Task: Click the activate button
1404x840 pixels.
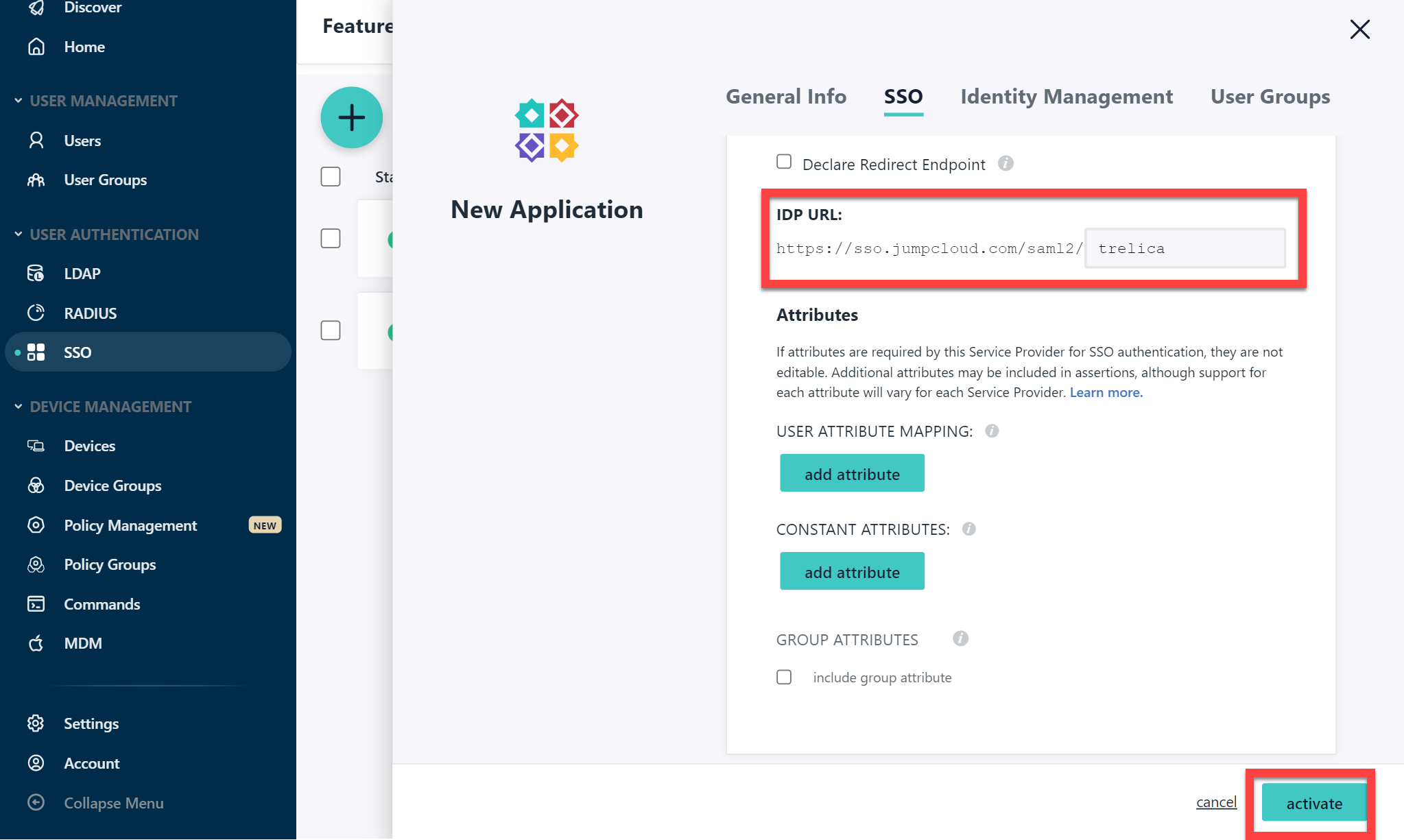Action: tap(1314, 803)
